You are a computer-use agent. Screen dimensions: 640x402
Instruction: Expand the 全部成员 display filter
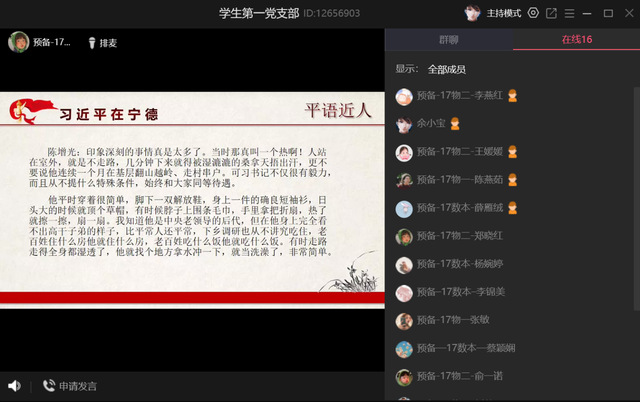[447, 70]
